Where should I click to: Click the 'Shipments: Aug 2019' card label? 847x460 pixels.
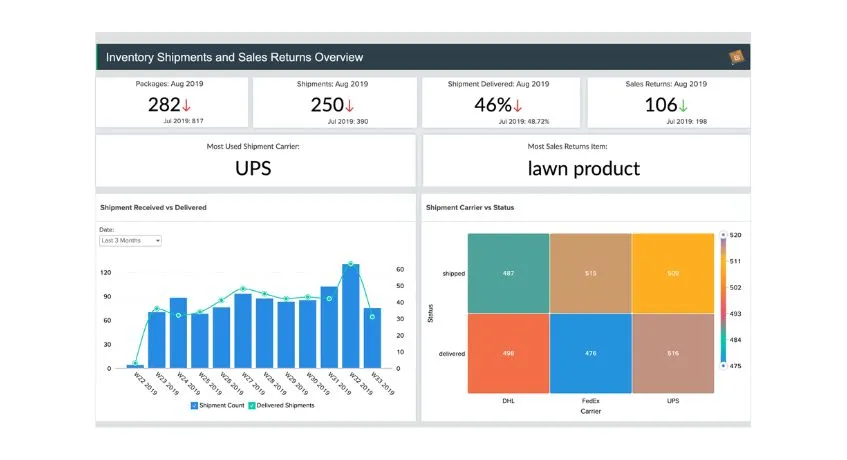[x=332, y=84]
